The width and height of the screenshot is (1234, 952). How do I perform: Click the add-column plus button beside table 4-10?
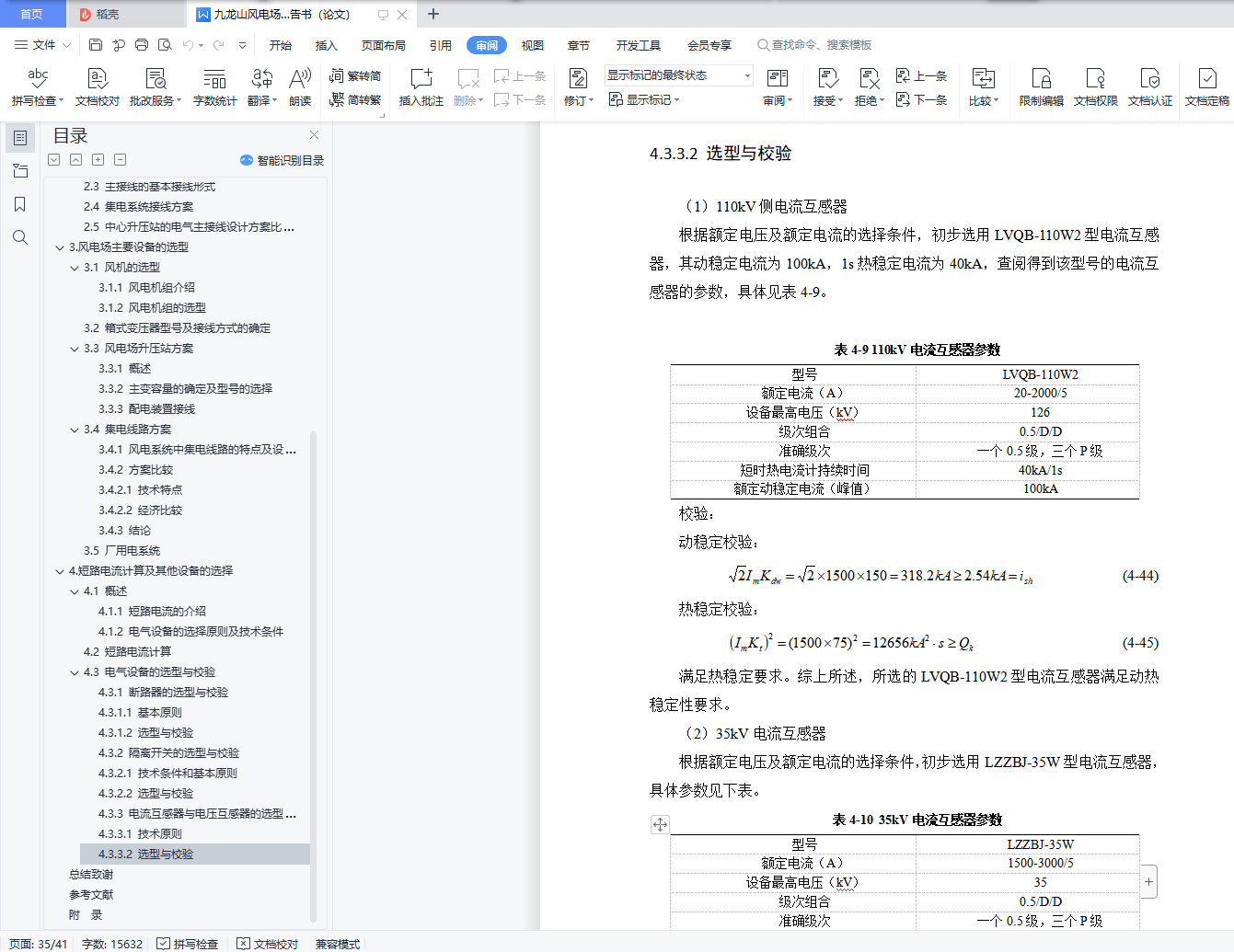(1148, 881)
